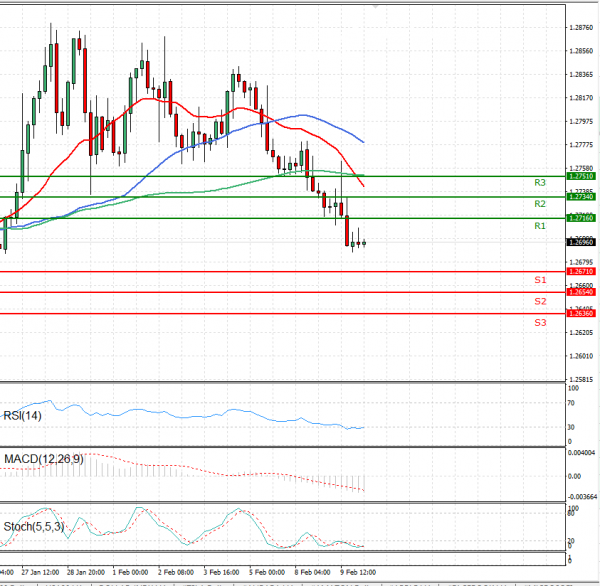This screenshot has width=600, height=586.
Task: Click the S2 support label
Action: (540, 301)
